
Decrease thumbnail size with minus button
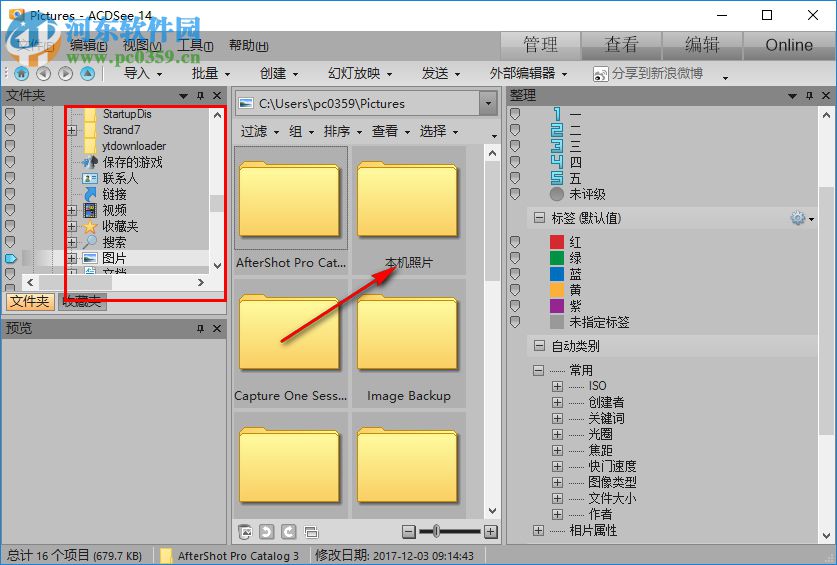(408, 531)
